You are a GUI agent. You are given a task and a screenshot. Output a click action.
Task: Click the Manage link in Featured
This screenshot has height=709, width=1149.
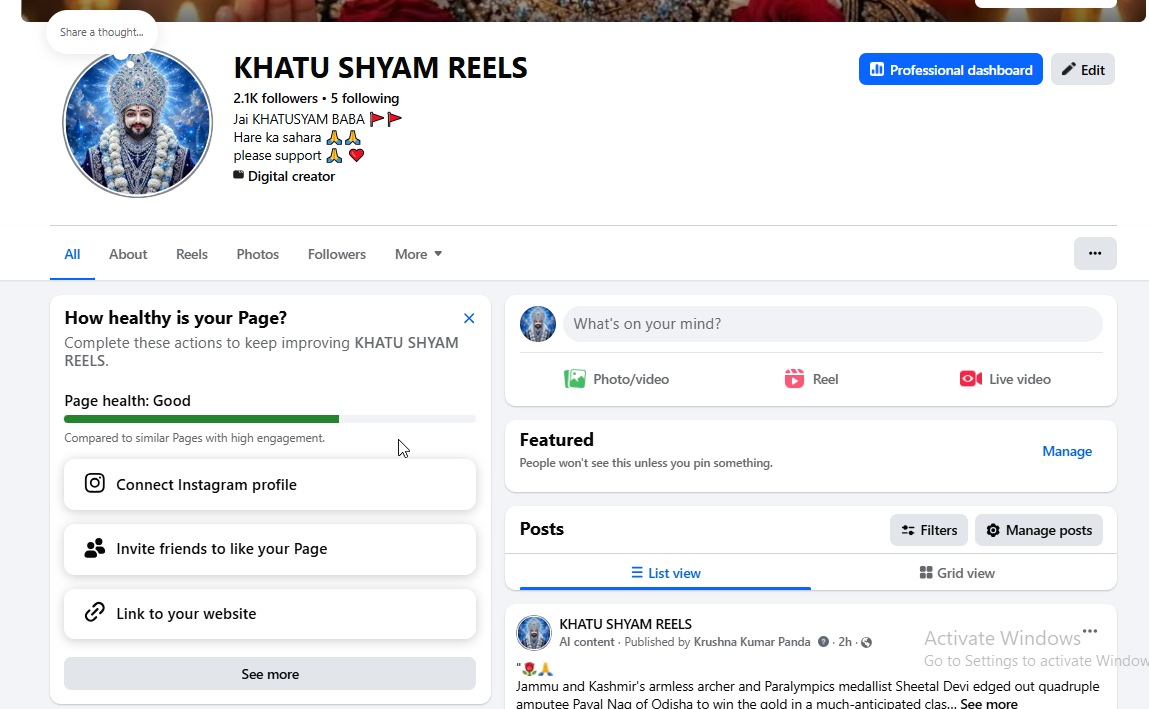[1067, 451]
